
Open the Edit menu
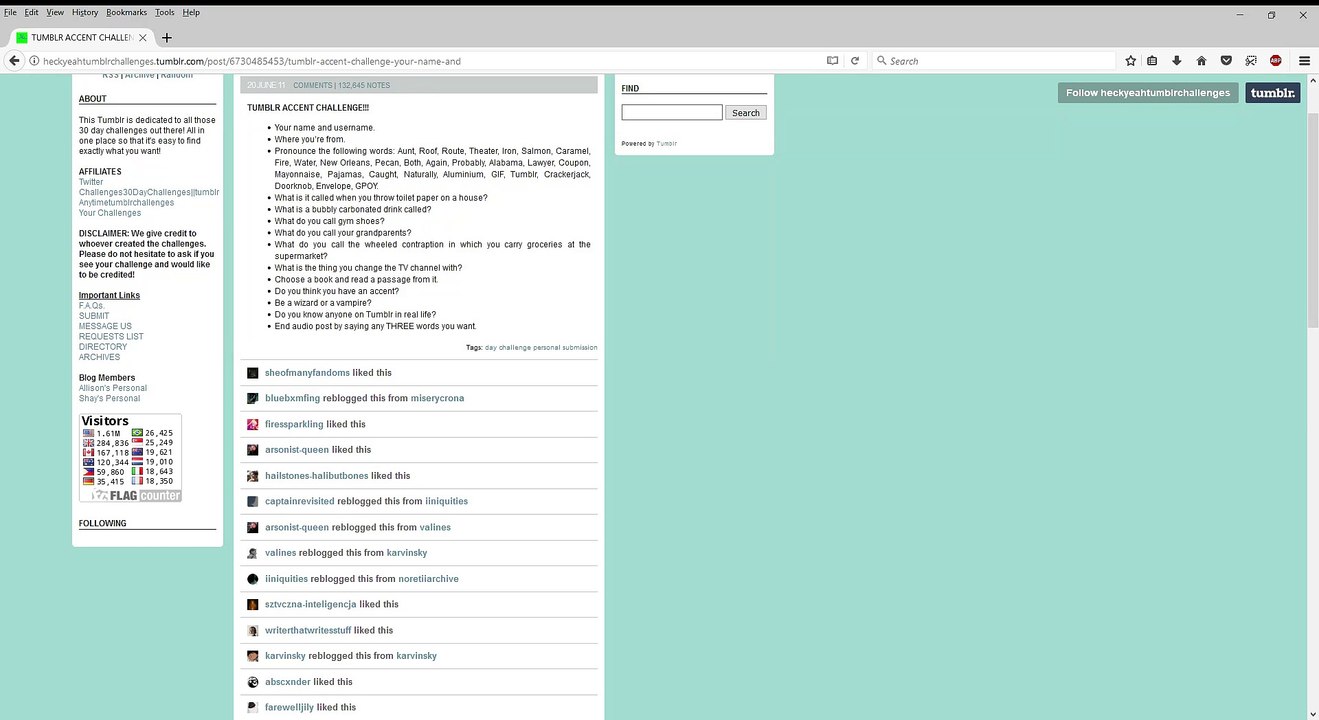pyautogui.click(x=32, y=12)
